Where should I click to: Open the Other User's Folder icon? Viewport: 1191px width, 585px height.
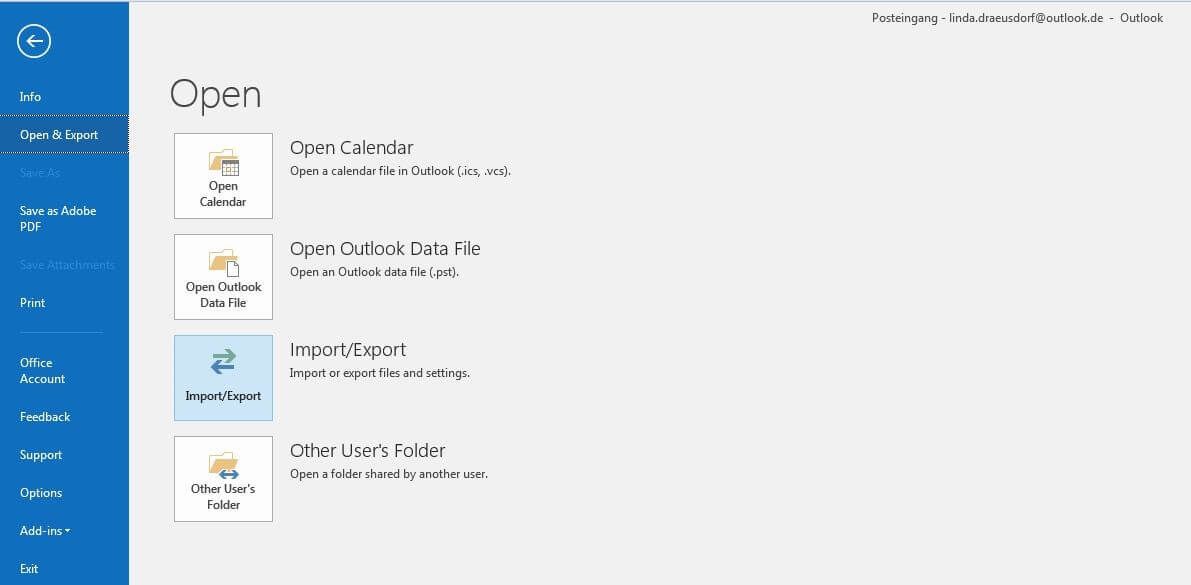(222, 478)
